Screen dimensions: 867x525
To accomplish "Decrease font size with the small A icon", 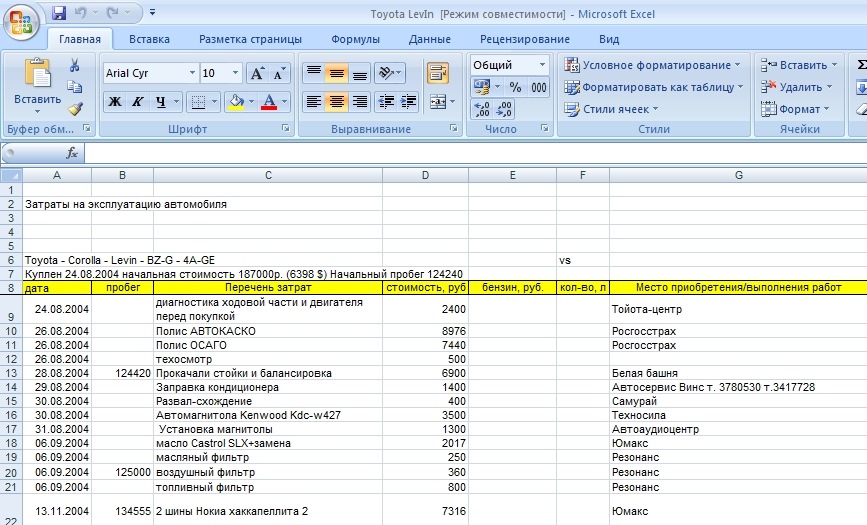I will (x=279, y=73).
